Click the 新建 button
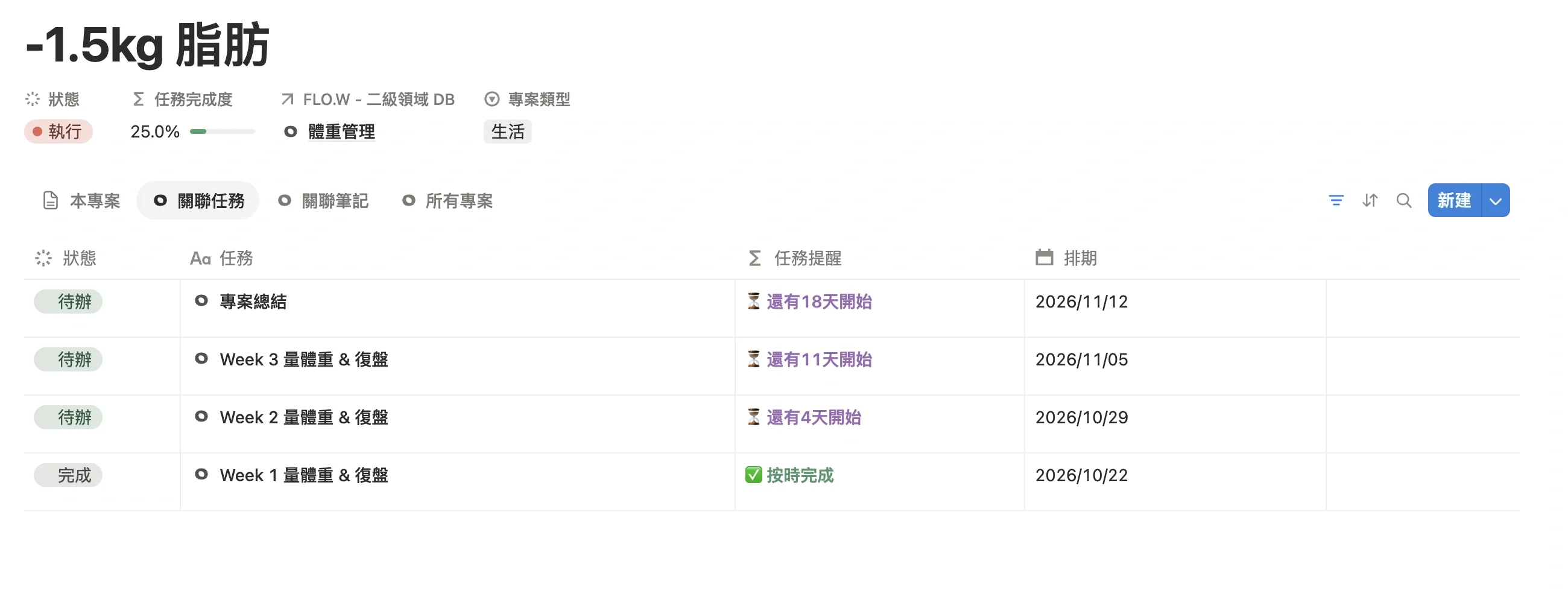The image size is (1568, 603). click(1454, 200)
